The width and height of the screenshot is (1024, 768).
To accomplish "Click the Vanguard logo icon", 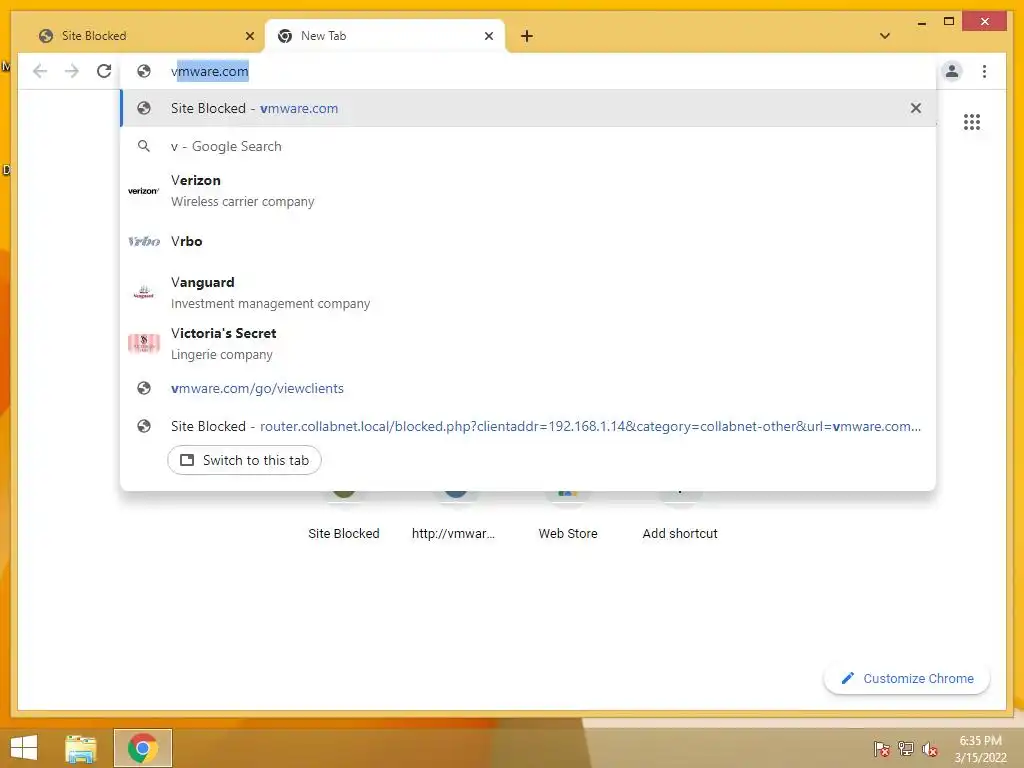I will point(144,292).
